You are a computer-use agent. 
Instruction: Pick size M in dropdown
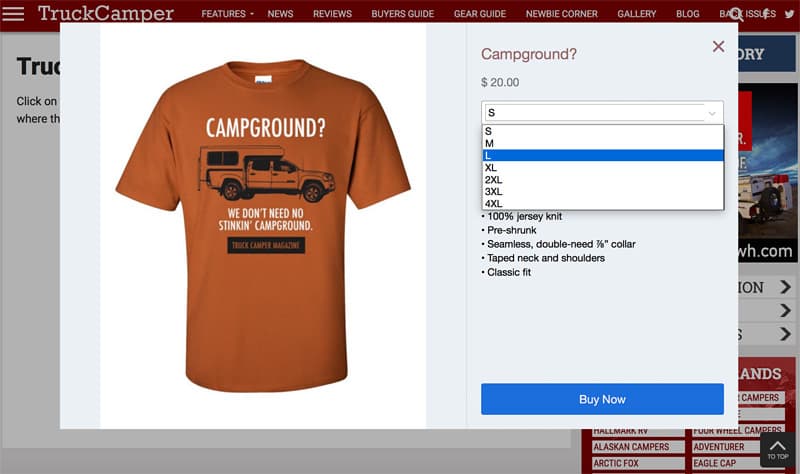coord(603,143)
